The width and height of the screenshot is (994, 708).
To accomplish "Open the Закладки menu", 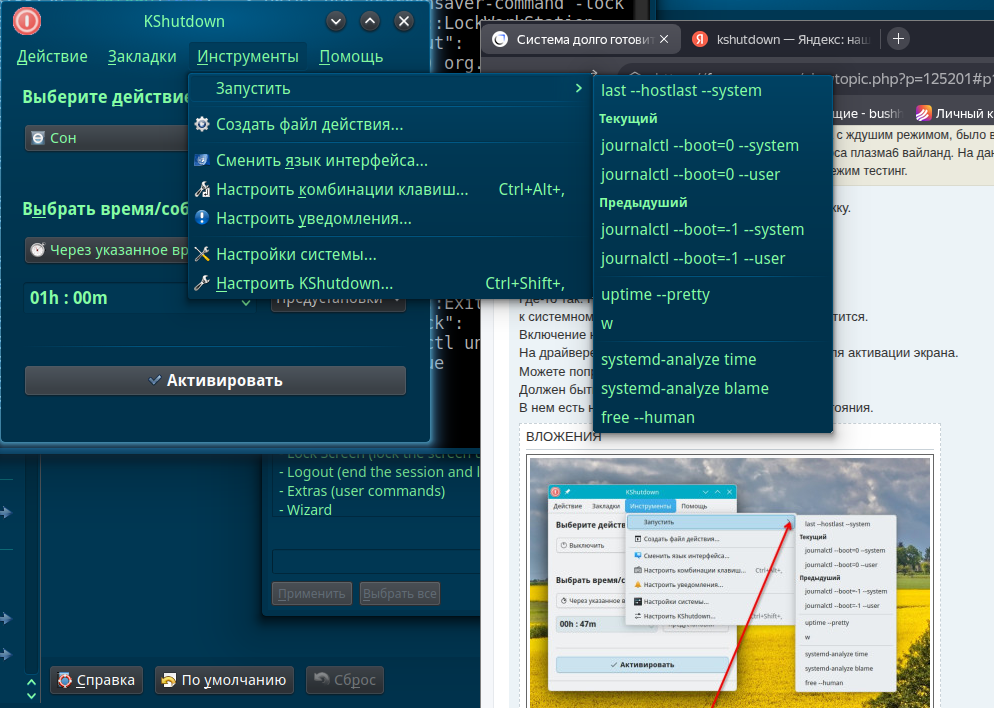I will click(x=142, y=56).
